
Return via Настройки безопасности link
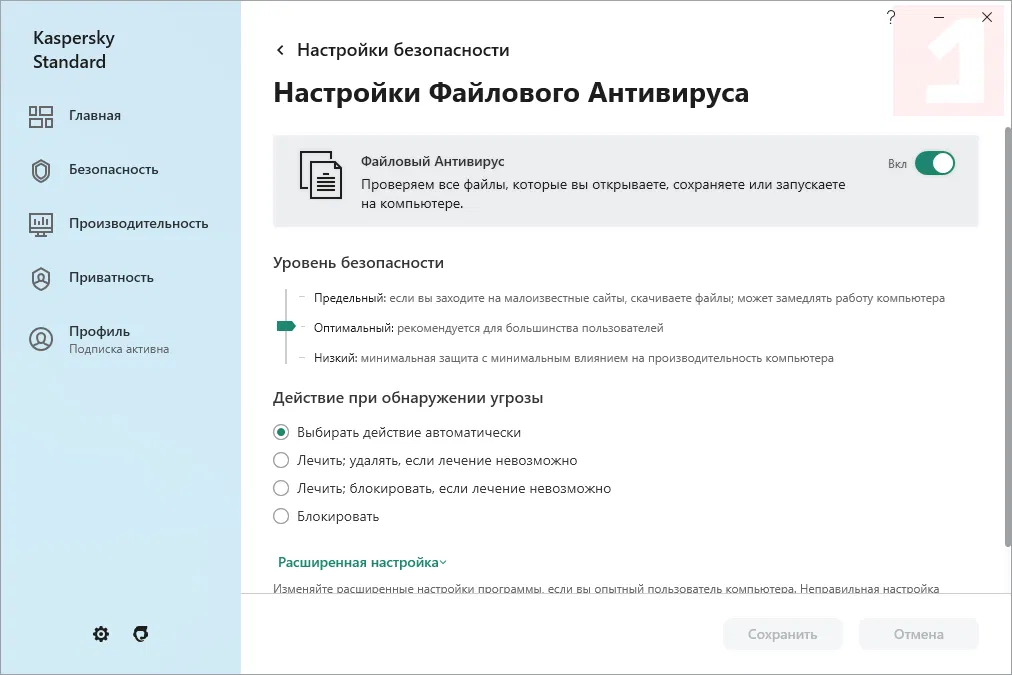pyautogui.click(x=403, y=50)
